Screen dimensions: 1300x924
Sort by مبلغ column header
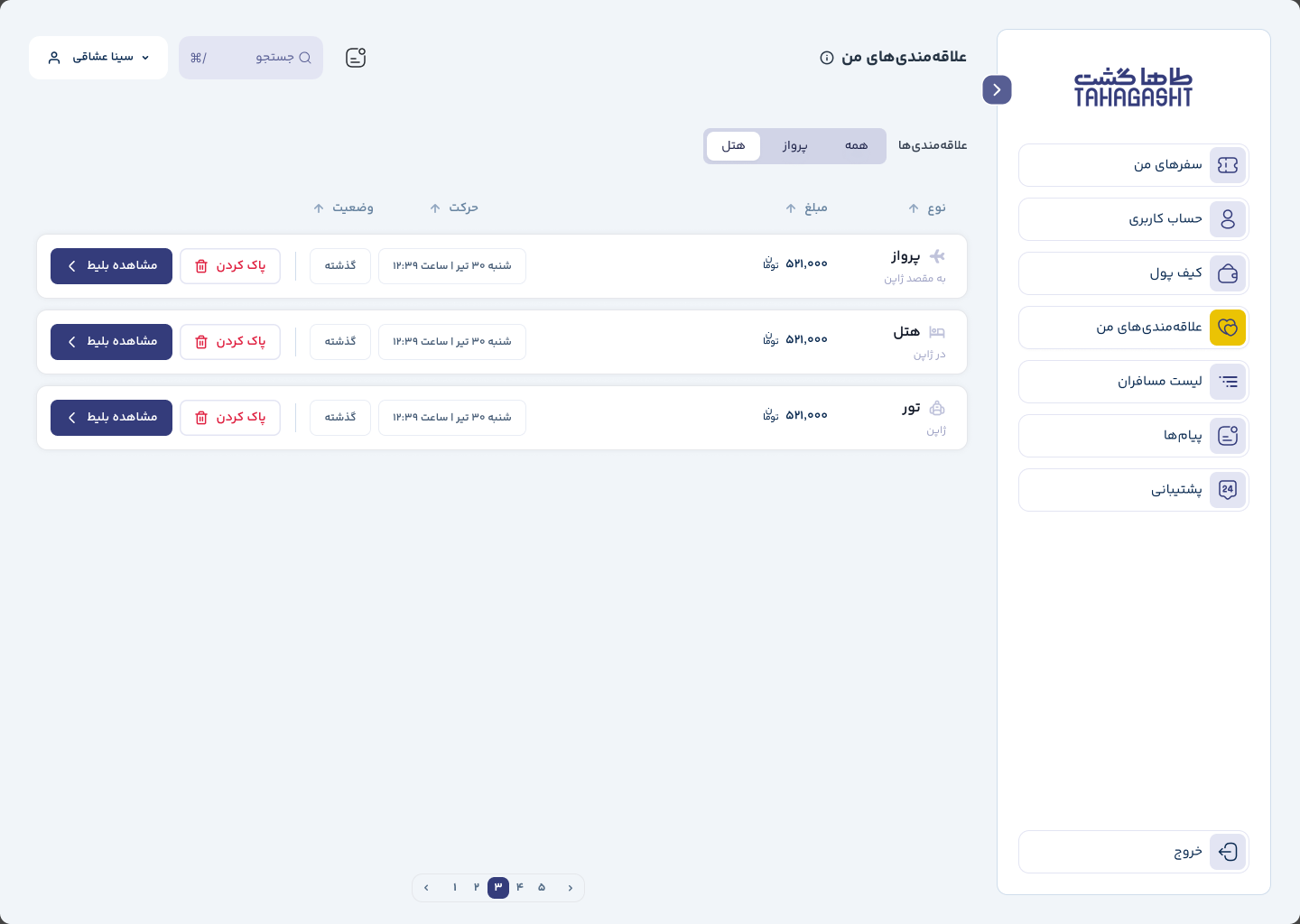click(806, 208)
